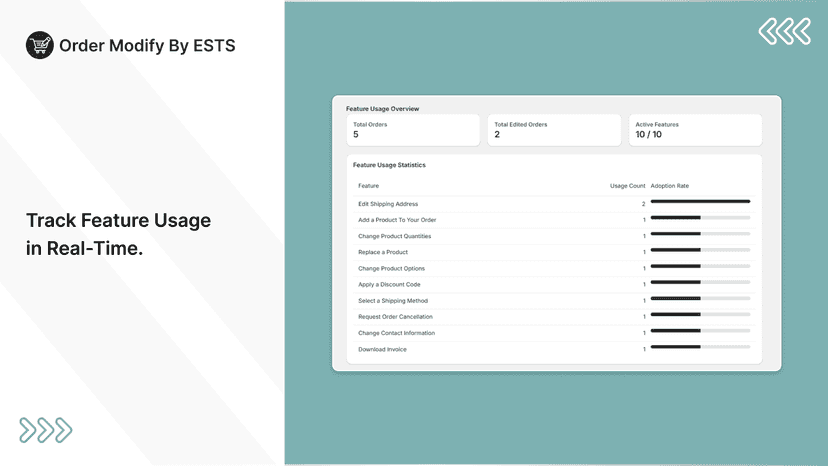Select the Change Contact Information row
This screenshot has width=828, height=466.
point(554,333)
